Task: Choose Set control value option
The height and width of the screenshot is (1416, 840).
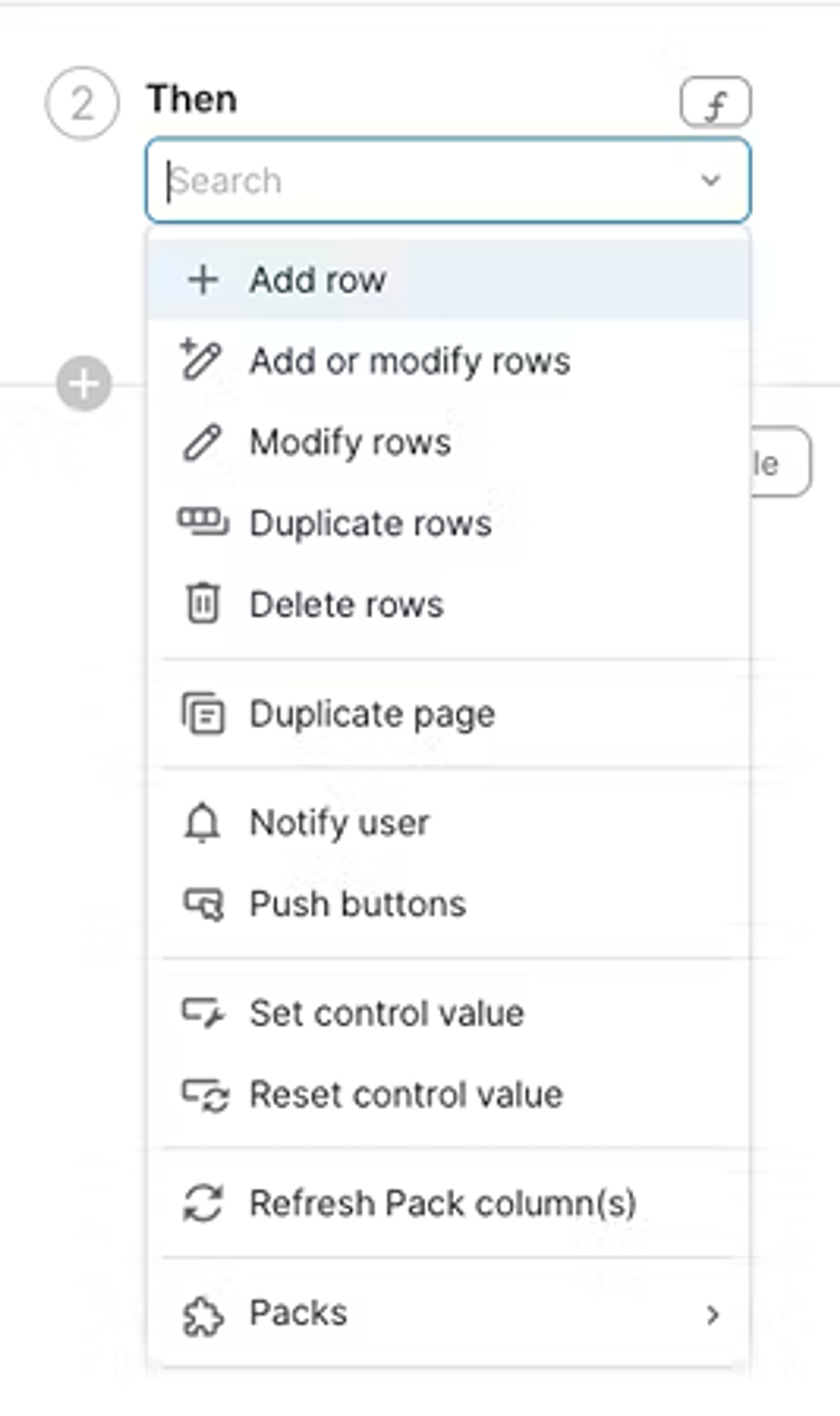Action: [386, 1013]
